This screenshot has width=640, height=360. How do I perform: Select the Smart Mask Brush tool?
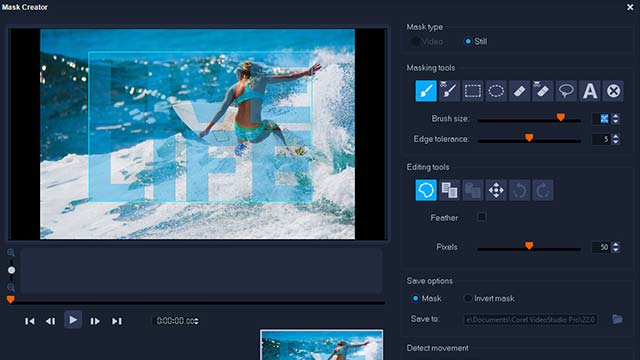[449, 91]
